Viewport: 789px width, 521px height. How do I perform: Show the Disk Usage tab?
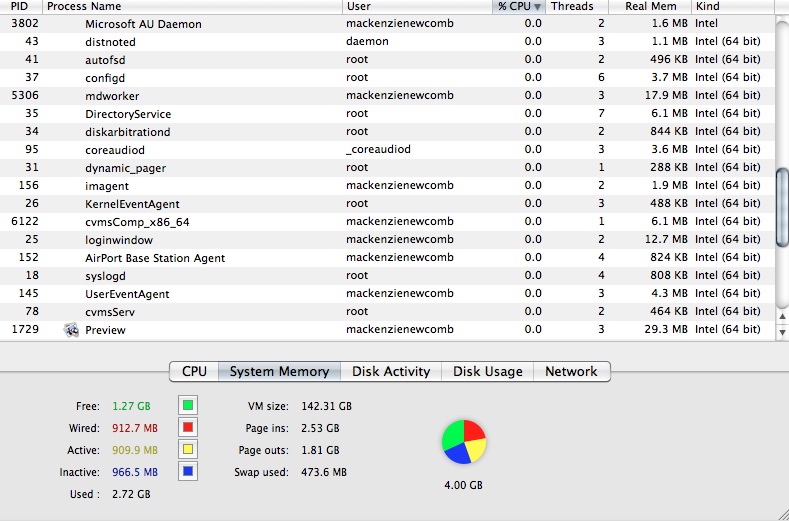[x=488, y=371]
